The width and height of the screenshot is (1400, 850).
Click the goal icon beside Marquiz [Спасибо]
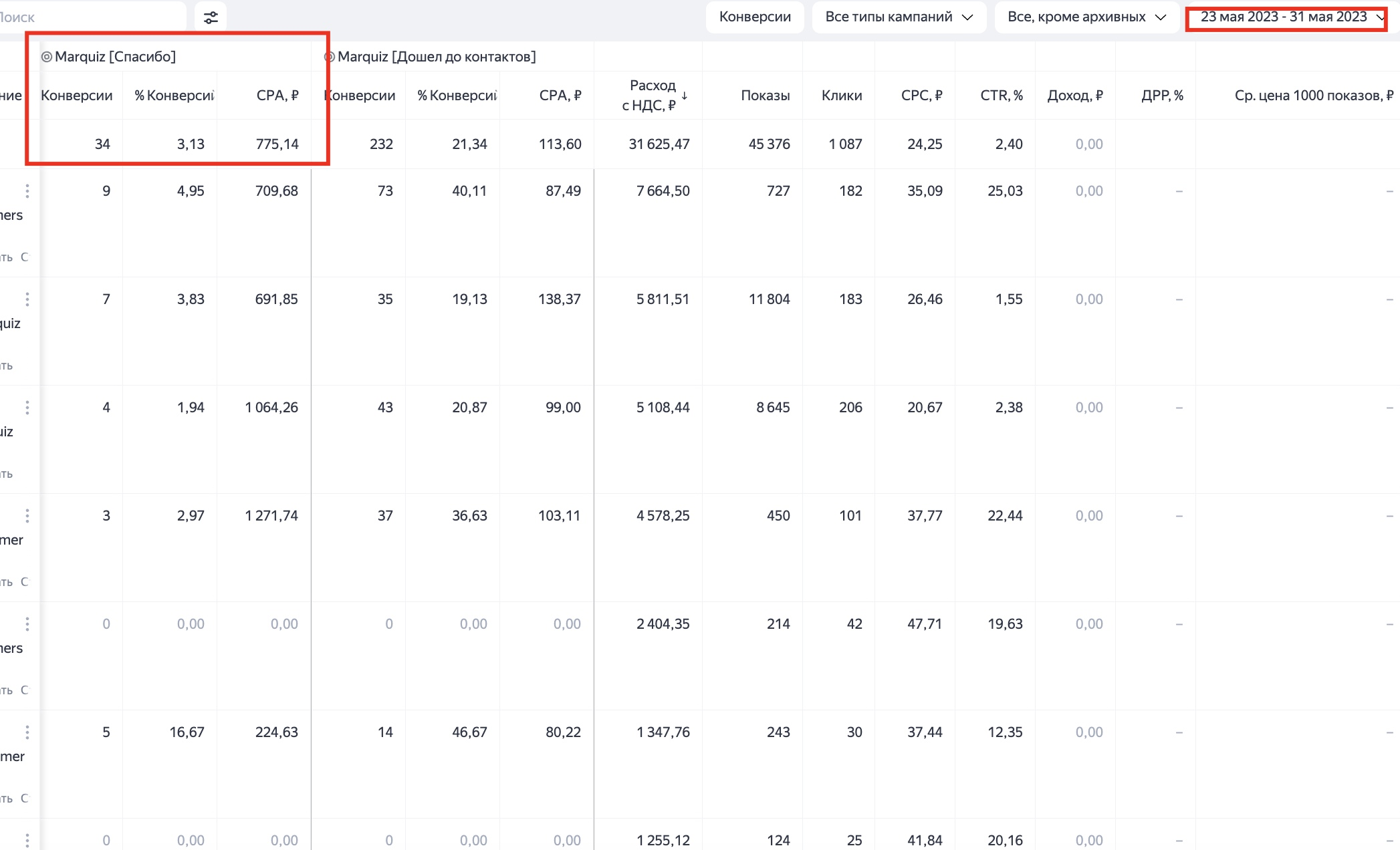click(x=47, y=57)
